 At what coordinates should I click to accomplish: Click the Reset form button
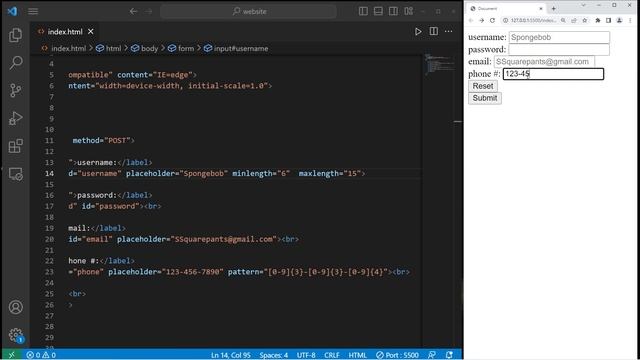click(483, 86)
